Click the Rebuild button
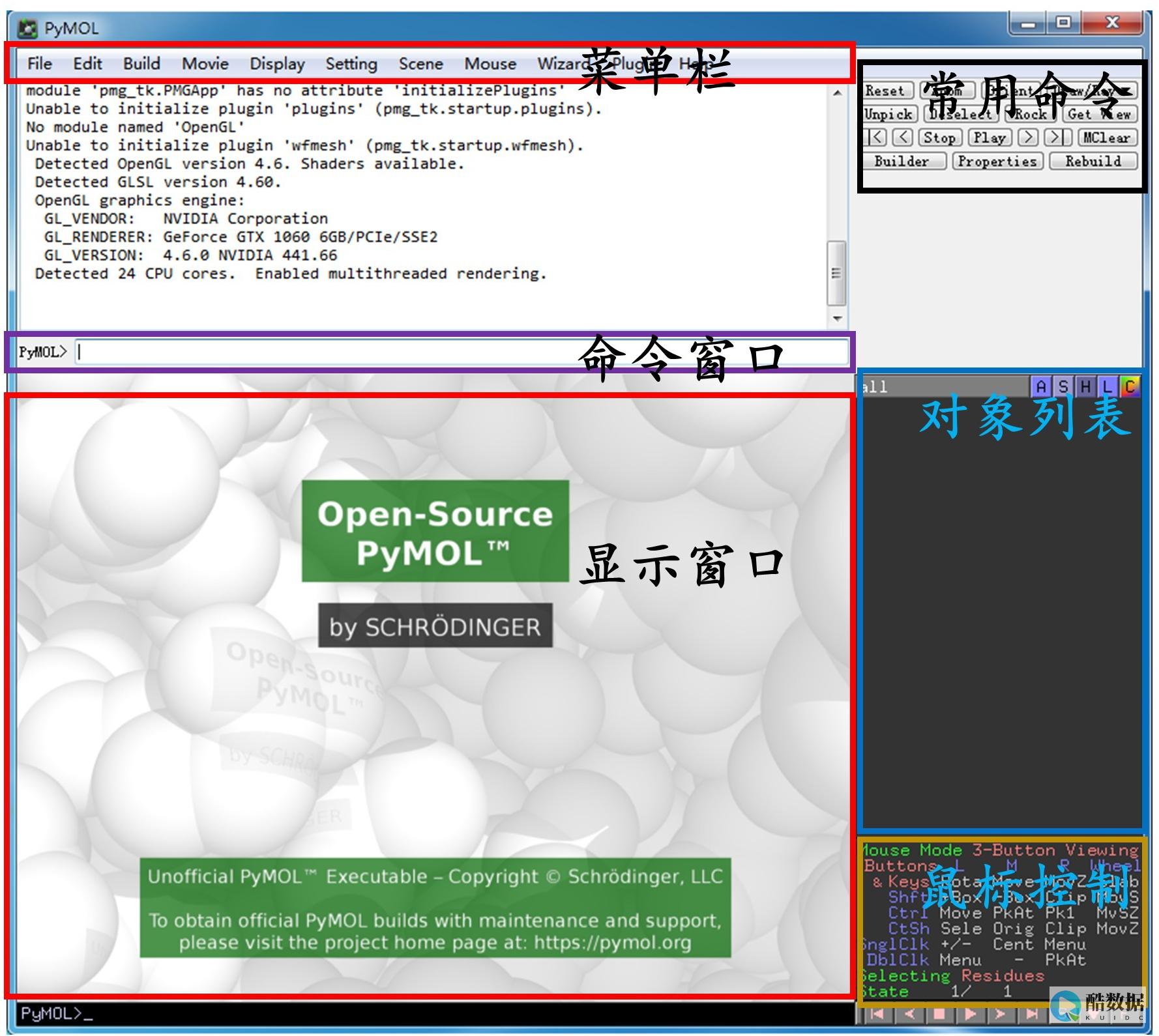Screen dimensions: 1159x1036 coord(1093,161)
